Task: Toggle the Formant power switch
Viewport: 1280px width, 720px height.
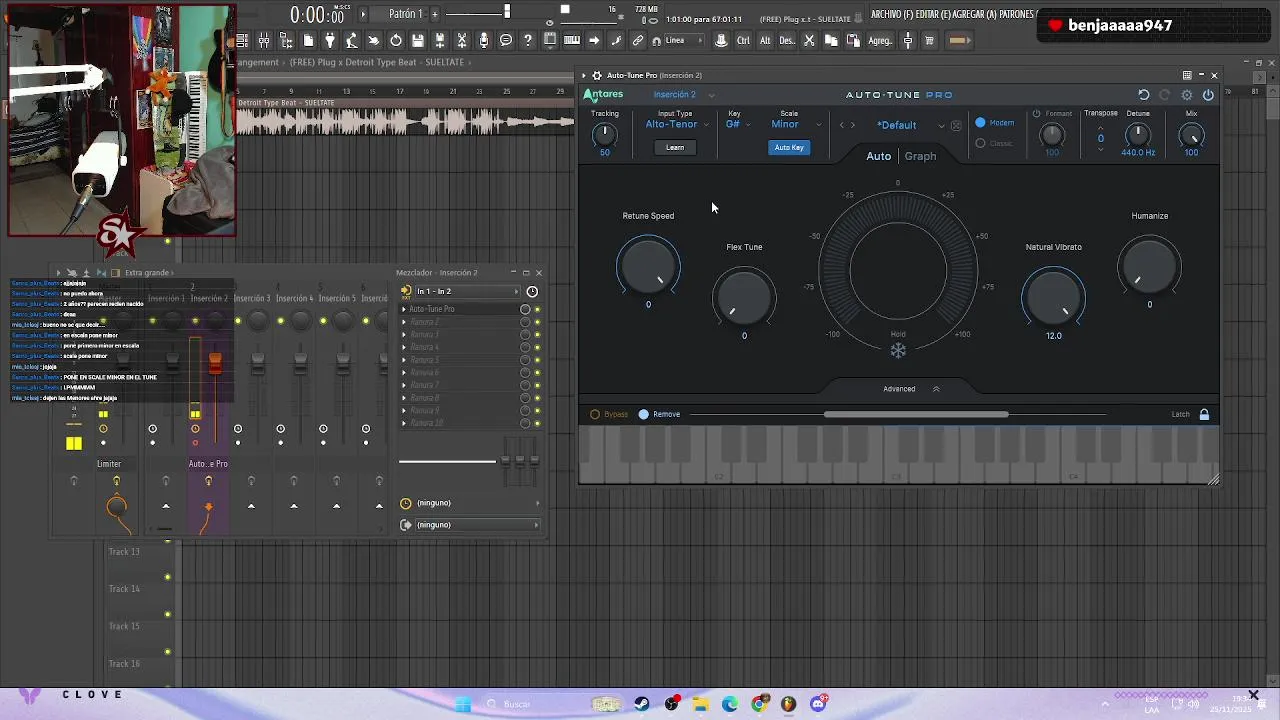Action: coord(1036,114)
